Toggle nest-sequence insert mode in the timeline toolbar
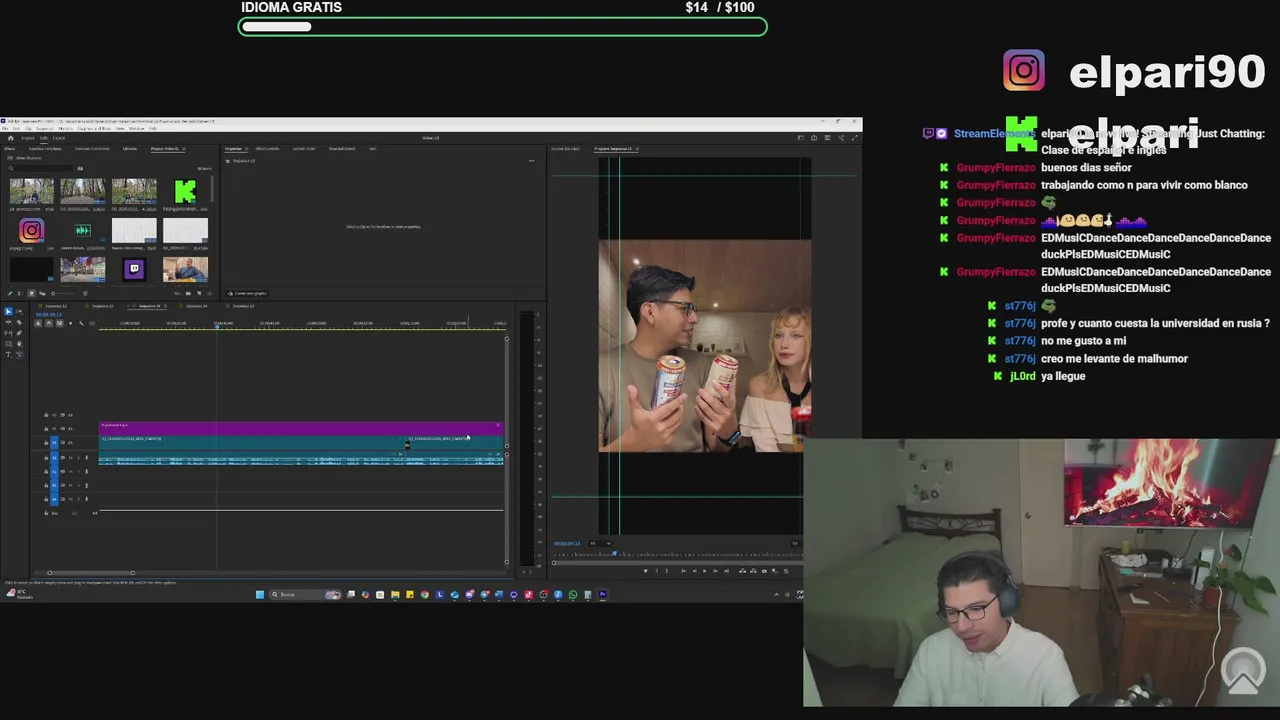The height and width of the screenshot is (720, 1280). click(x=38, y=323)
